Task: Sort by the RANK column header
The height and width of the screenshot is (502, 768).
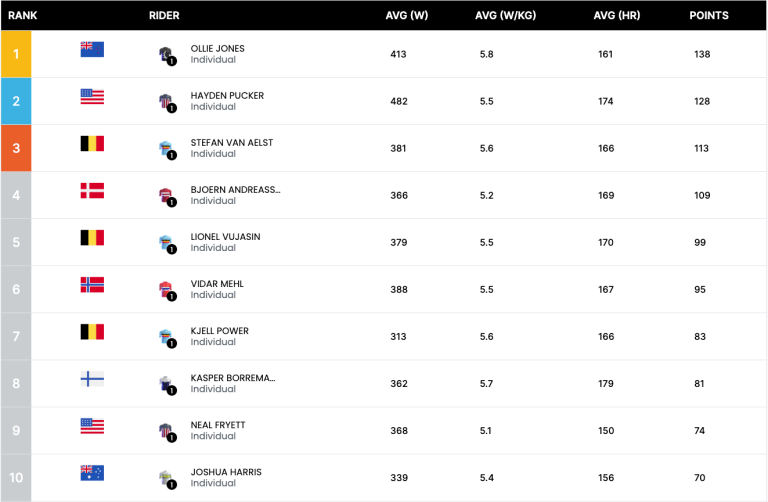Action: click(x=23, y=16)
